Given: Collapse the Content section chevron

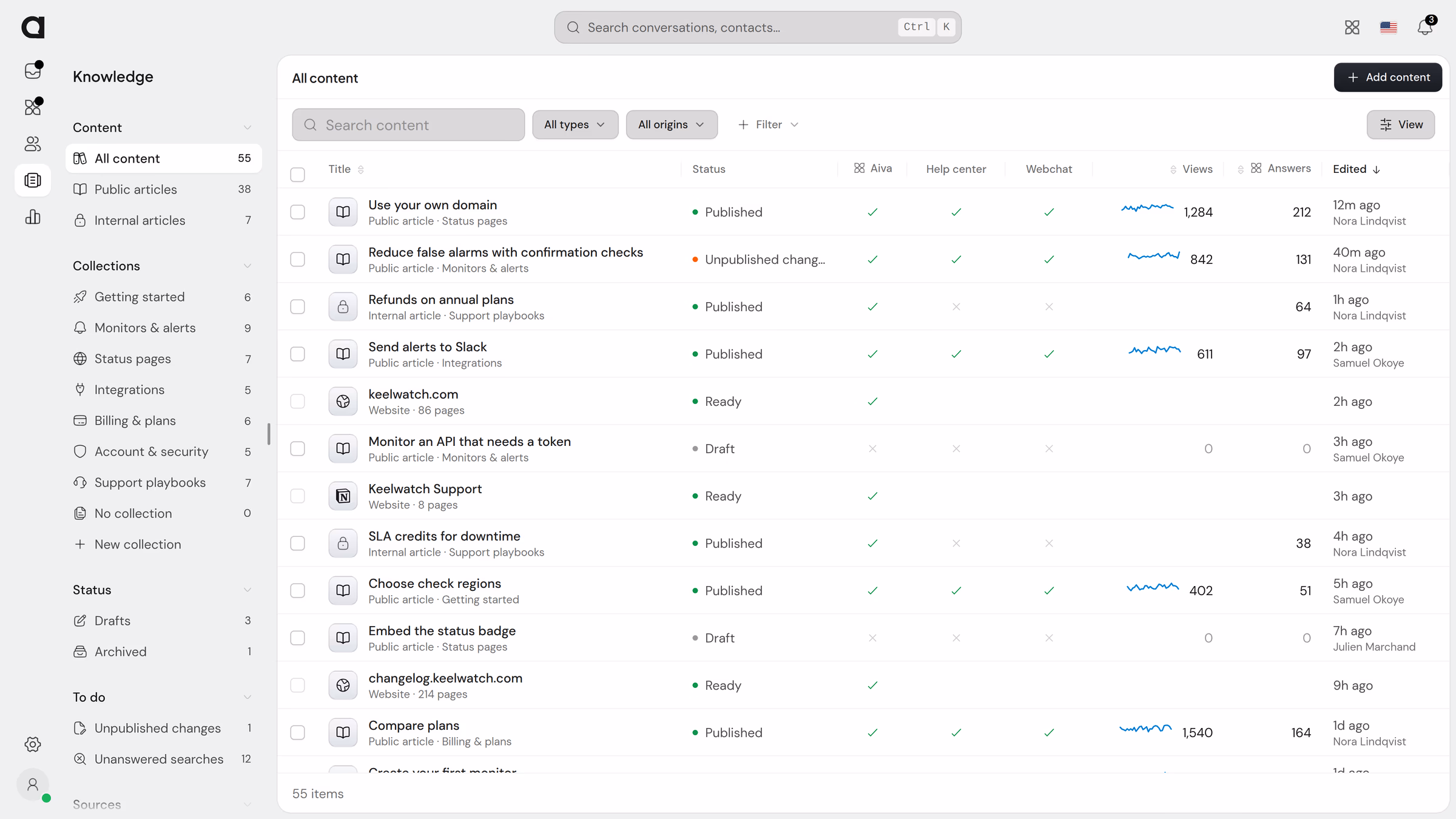Looking at the screenshot, I should click(247, 127).
